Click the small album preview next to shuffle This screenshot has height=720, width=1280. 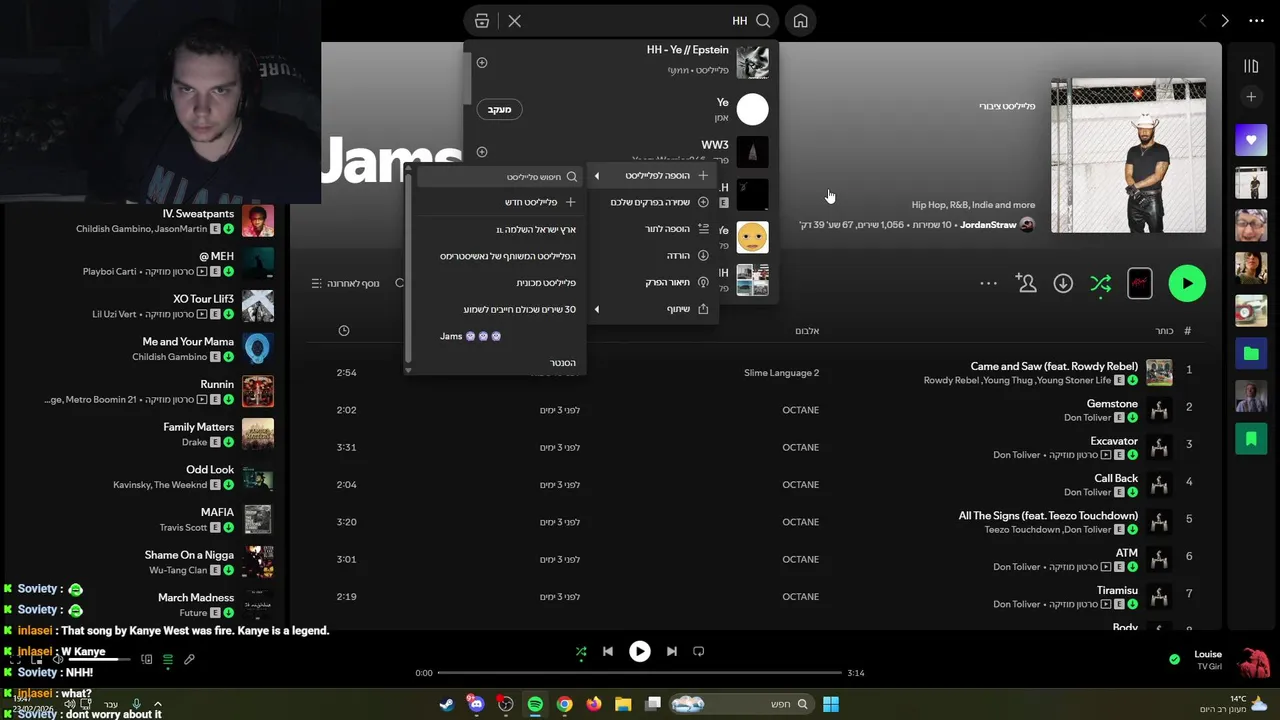pos(1140,284)
